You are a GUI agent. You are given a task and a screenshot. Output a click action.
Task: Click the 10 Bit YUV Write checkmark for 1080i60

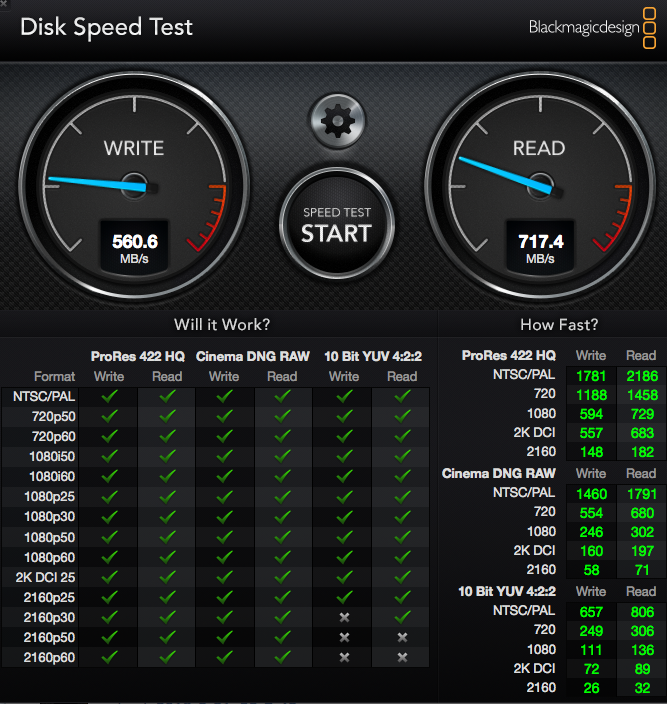[x=344, y=476]
